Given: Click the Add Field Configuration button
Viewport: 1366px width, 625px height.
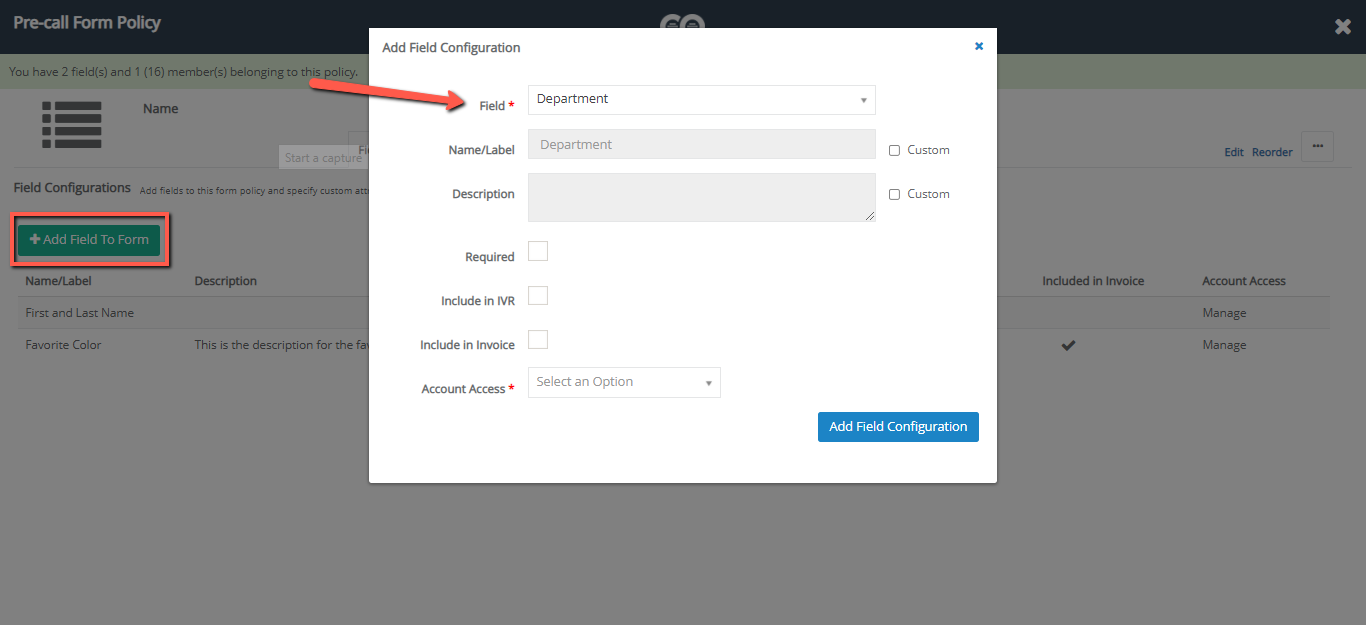Looking at the screenshot, I should (x=898, y=427).
